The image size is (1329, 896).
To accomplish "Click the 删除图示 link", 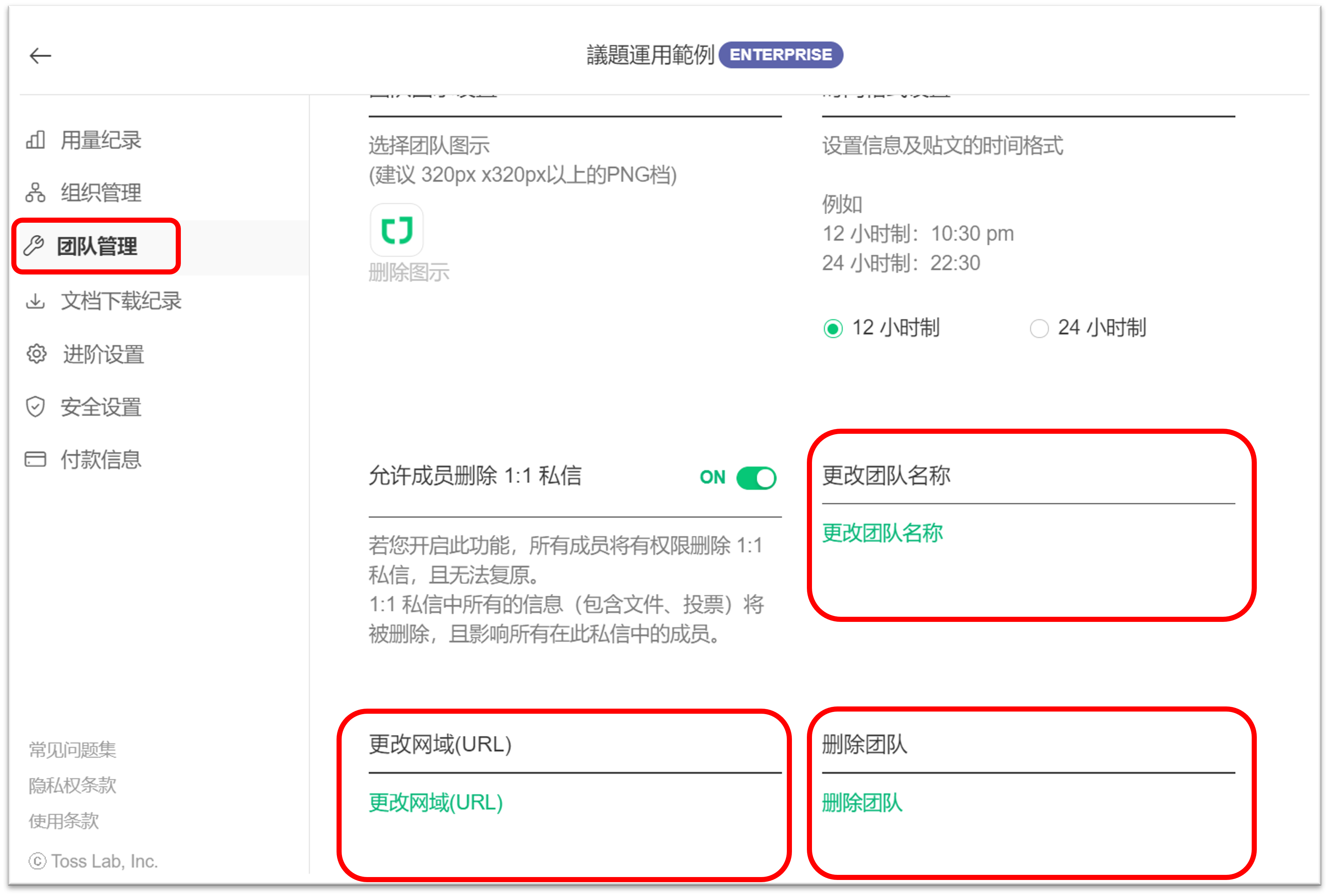I will [409, 273].
